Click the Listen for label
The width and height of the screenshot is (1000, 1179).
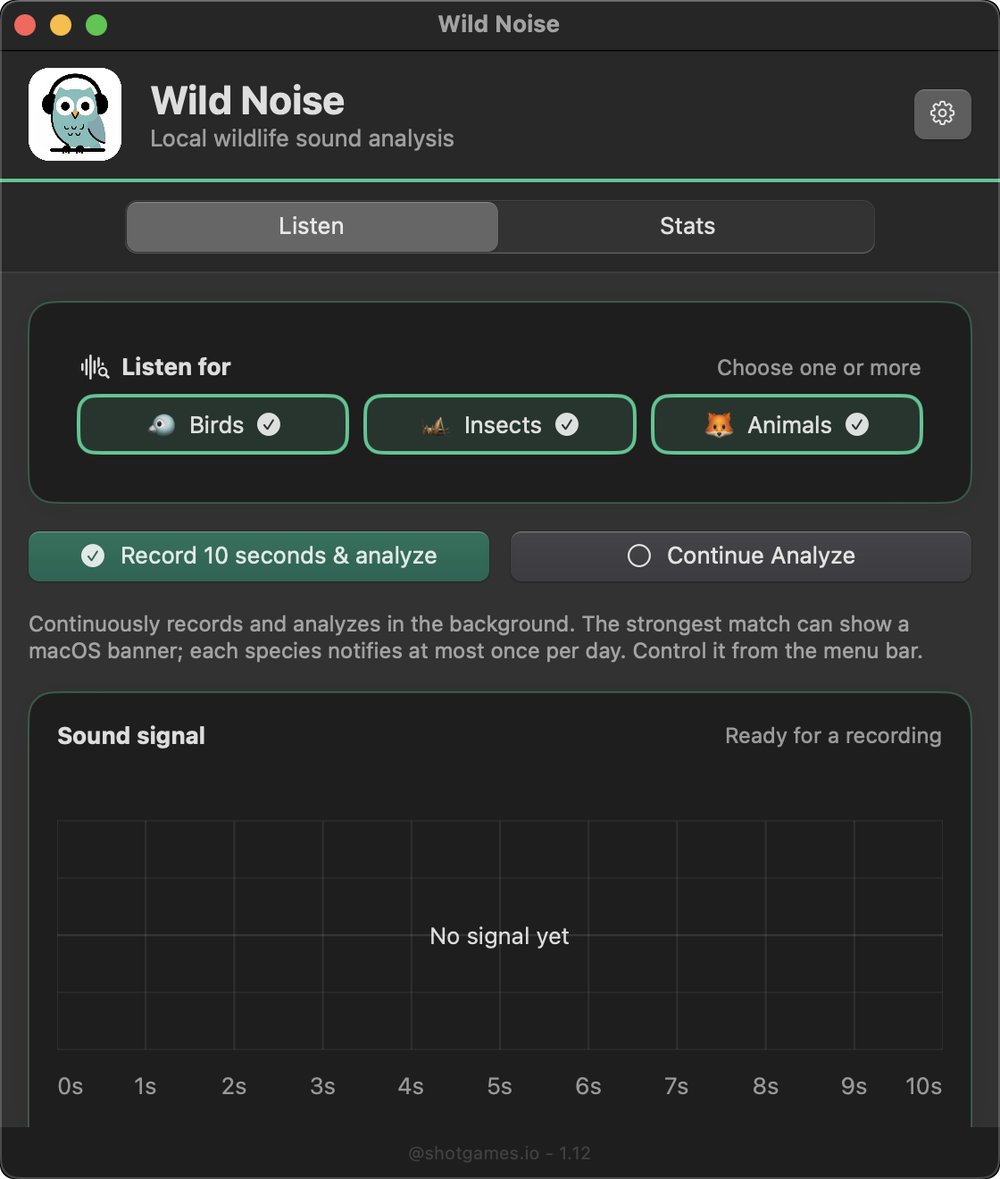click(x=176, y=367)
